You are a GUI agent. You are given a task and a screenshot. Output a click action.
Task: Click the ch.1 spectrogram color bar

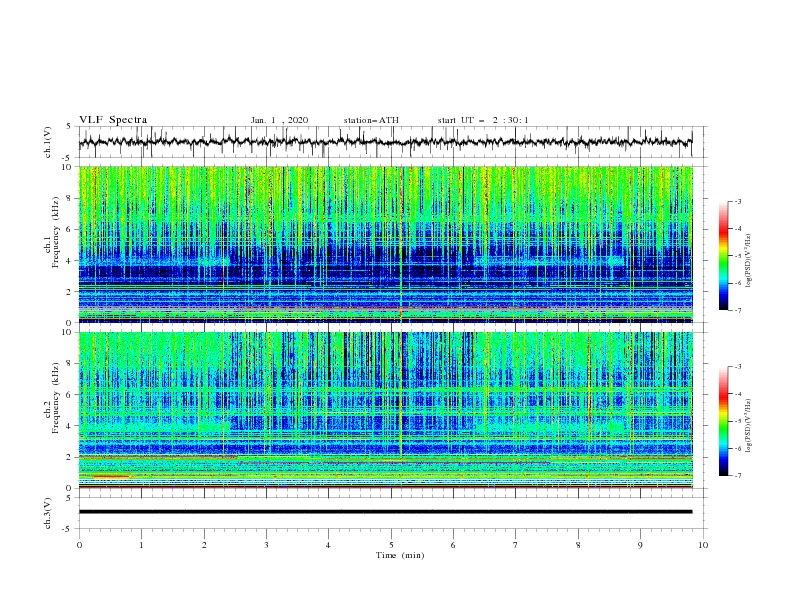point(723,256)
